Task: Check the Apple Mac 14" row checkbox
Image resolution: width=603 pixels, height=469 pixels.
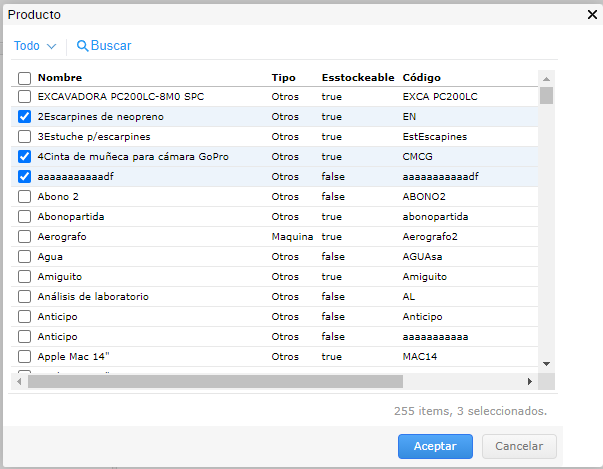Action: coord(24,356)
